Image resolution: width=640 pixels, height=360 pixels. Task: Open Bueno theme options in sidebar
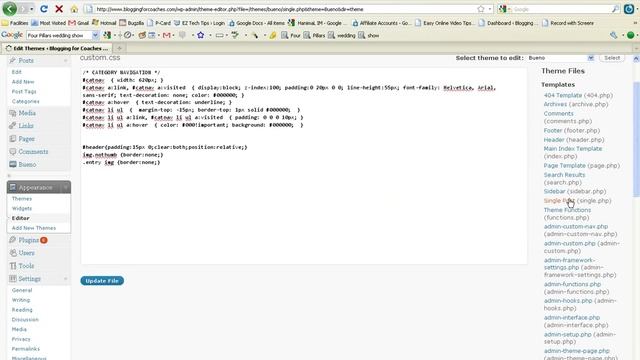(27, 164)
